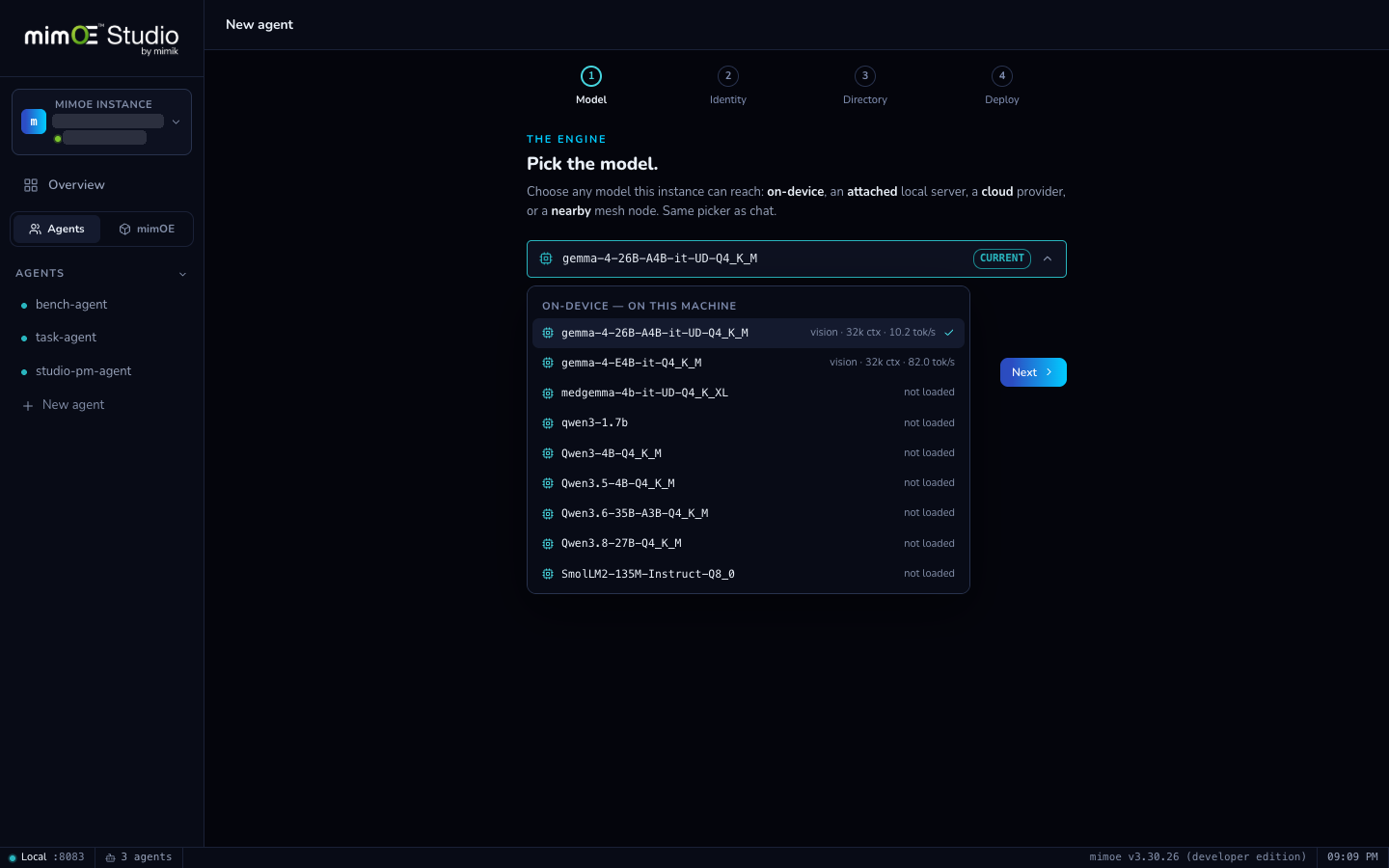Click the checkmark on the selected gemma model
Screen dimensions: 1389x868
click(x=949, y=333)
